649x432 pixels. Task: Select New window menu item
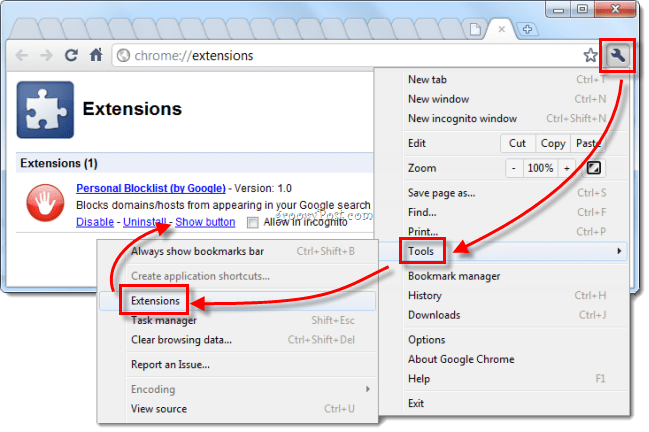507,99
